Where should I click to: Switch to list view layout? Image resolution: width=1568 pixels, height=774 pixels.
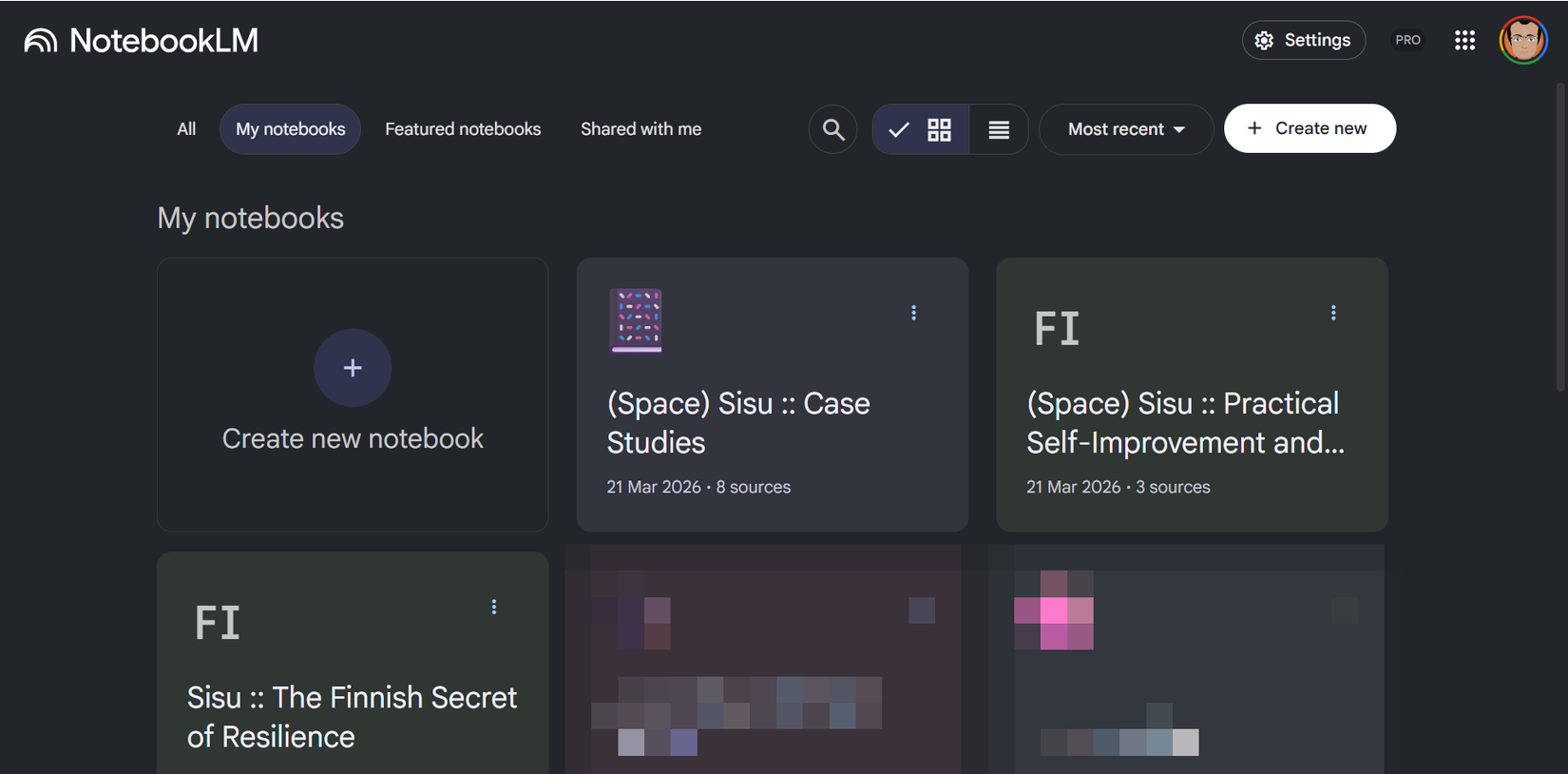pyautogui.click(x=999, y=129)
